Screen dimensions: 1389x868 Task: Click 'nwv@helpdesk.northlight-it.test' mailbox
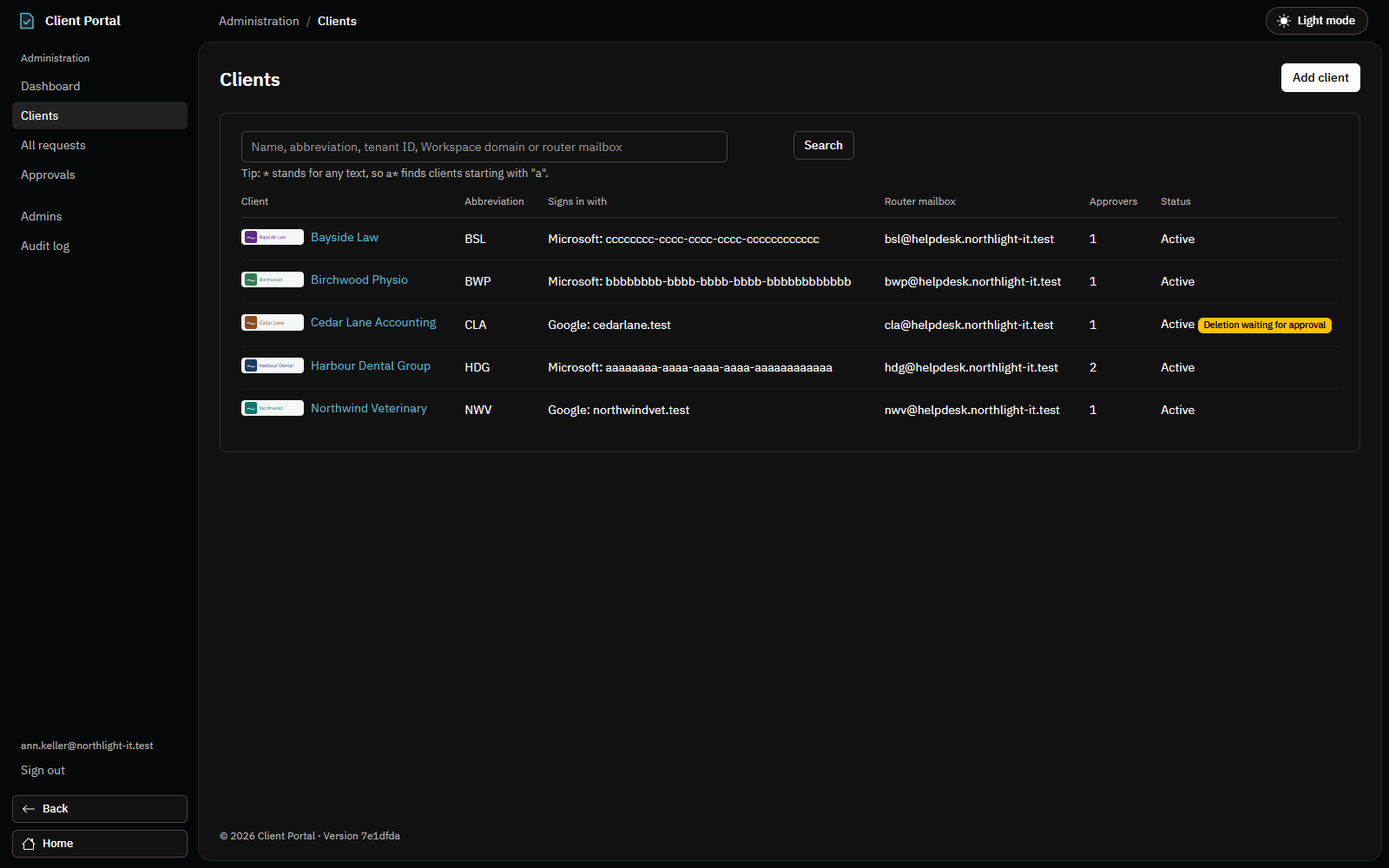coord(972,410)
